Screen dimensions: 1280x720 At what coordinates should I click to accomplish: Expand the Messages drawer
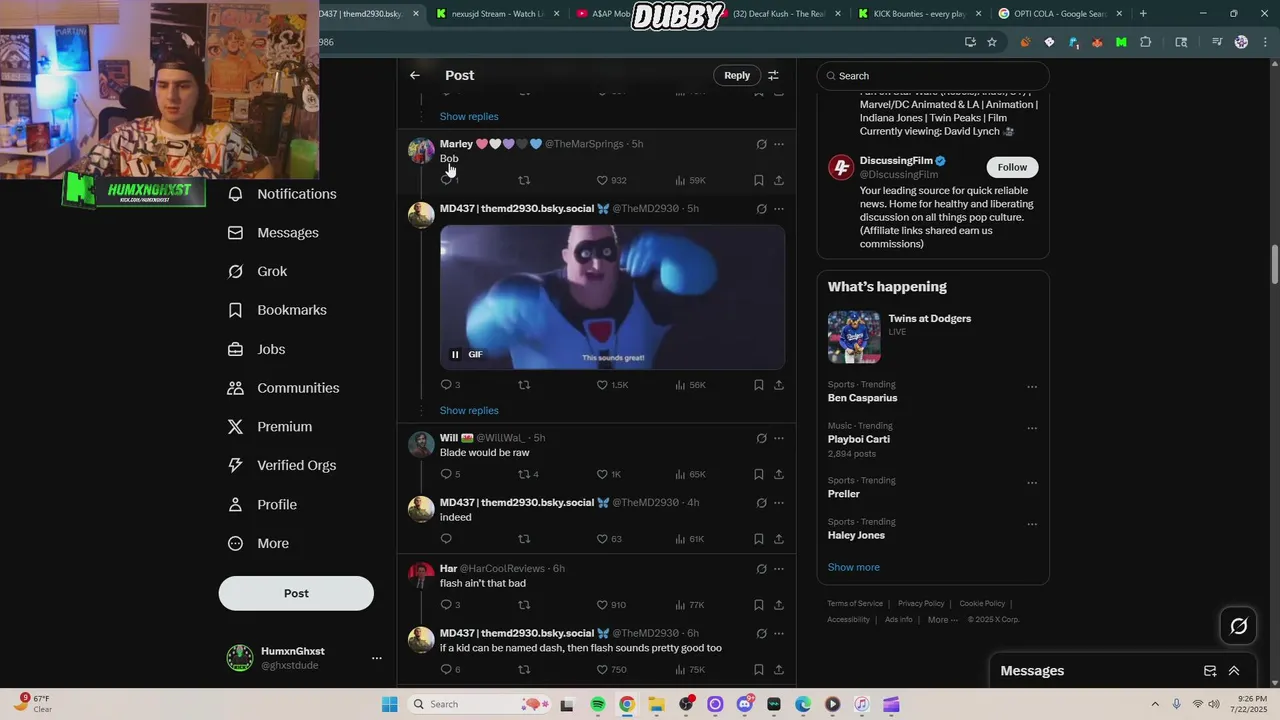click(1234, 671)
